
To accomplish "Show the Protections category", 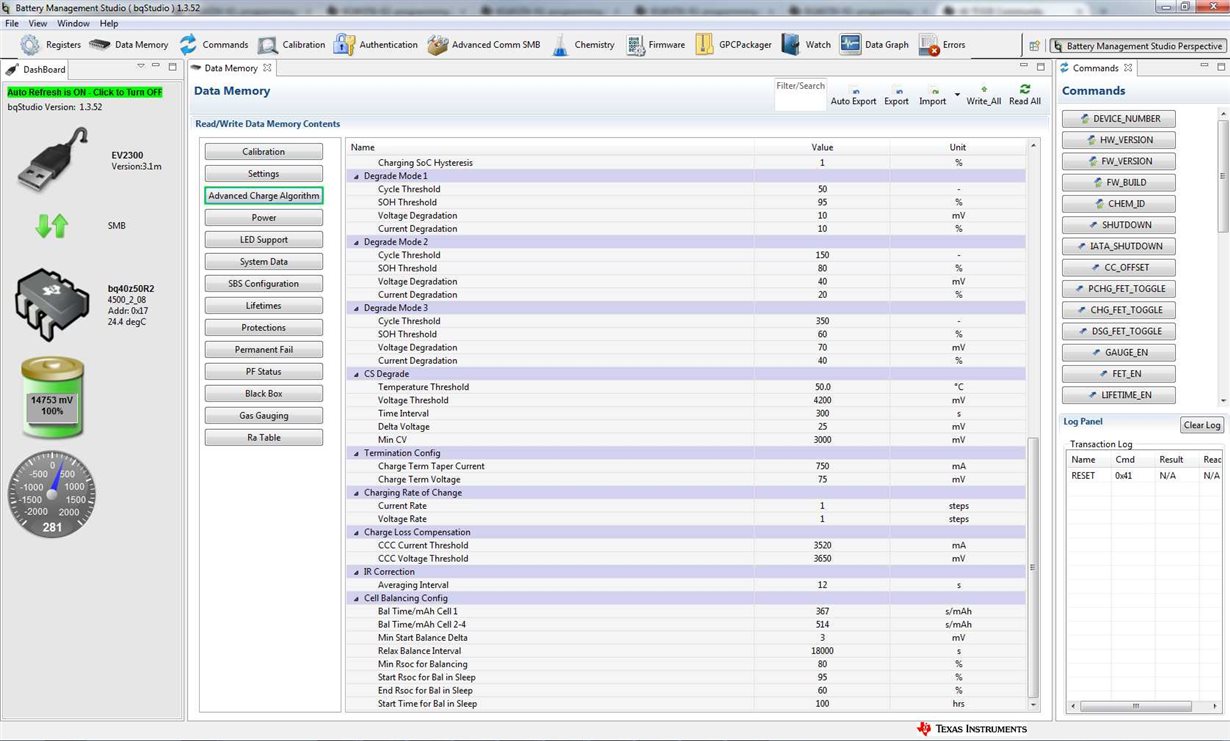I will click(264, 328).
